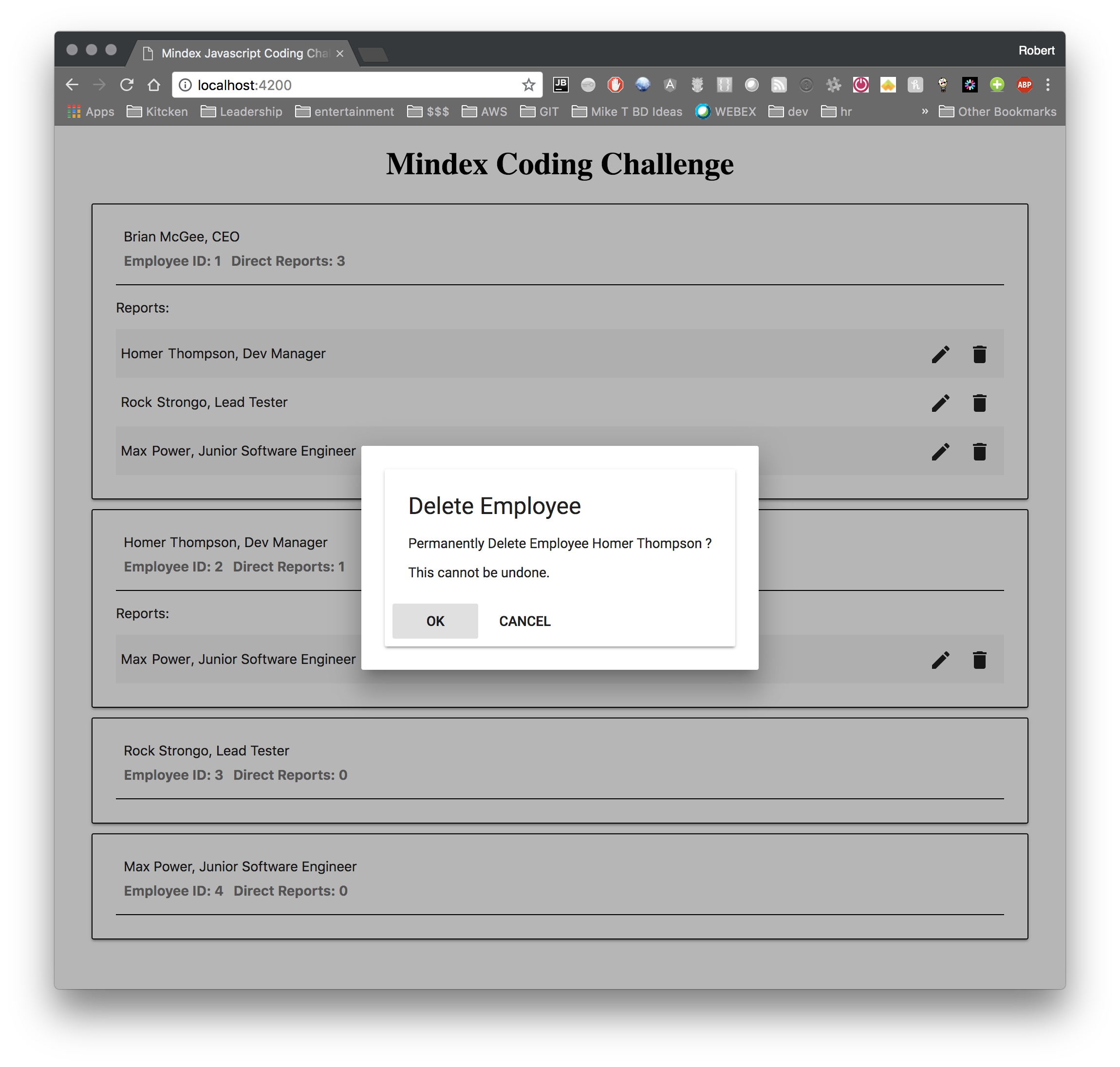The width and height of the screenshot is (1120, 1067).
Task: Expand the hidden bookmarks overflow chevron
Action: pyautogui.click(x=925, y=111)
